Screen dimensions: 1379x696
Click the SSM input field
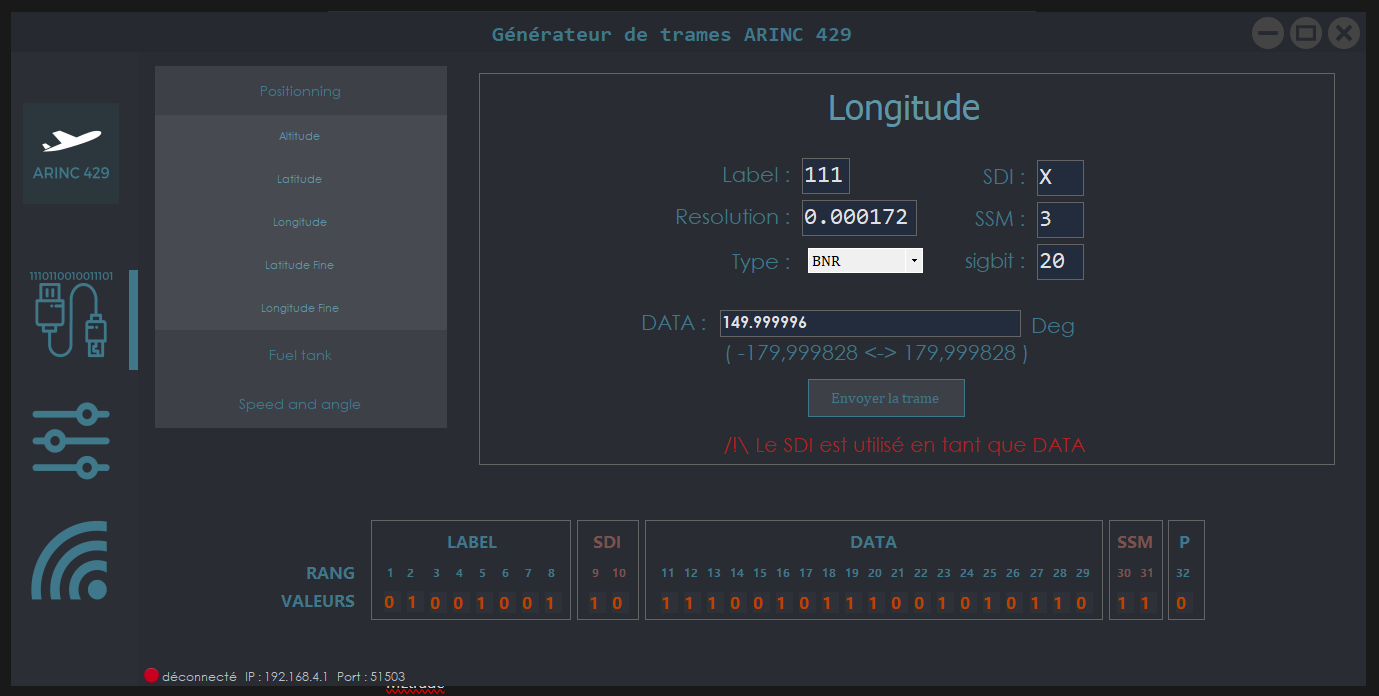[1060, 220]
